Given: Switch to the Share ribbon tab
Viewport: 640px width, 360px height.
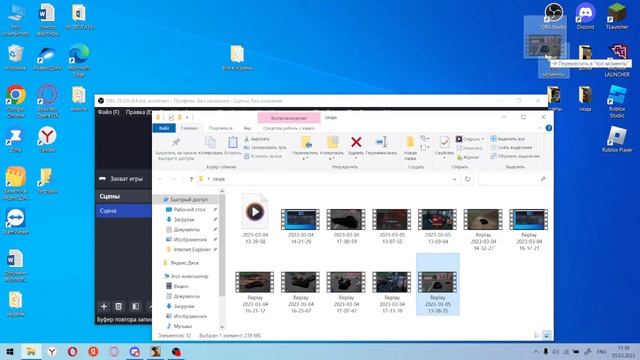Looking at the screenshot, I should point(220,128).
